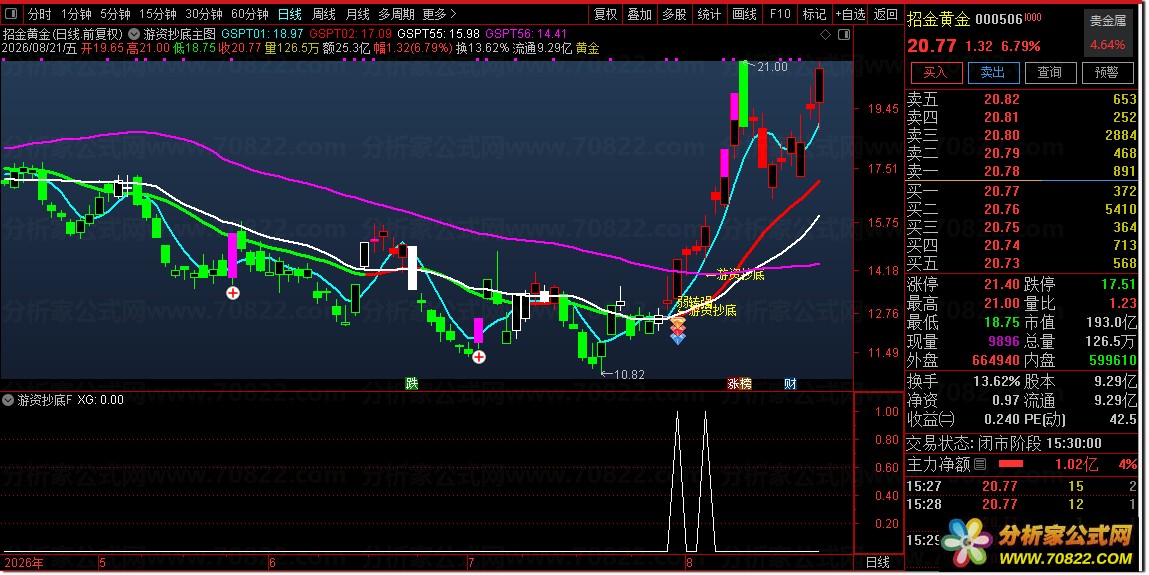Screen dimensions: 1149x575
Task: Click the stock code 000506
Action: (999, 19)
